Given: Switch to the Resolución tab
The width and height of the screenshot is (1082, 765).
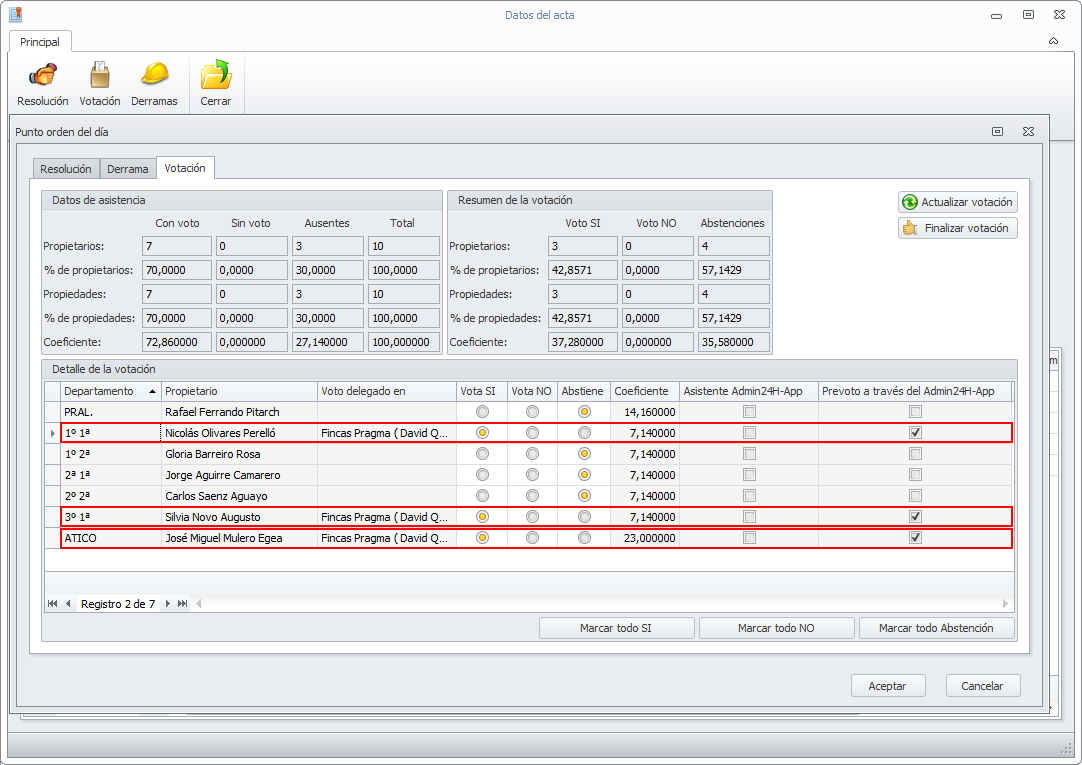Looking at the screenshot, I should [66, 169].
